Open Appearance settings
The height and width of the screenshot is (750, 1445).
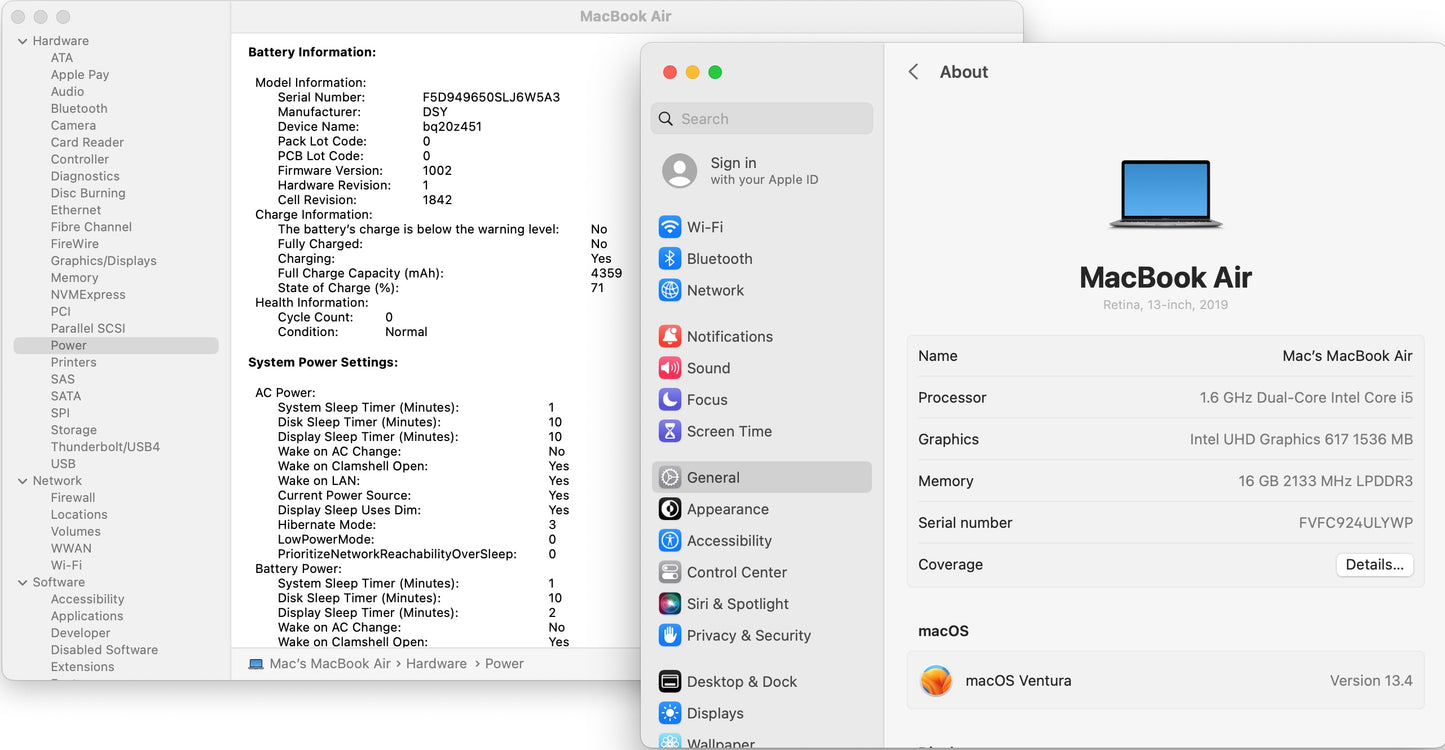pos(725,509)
